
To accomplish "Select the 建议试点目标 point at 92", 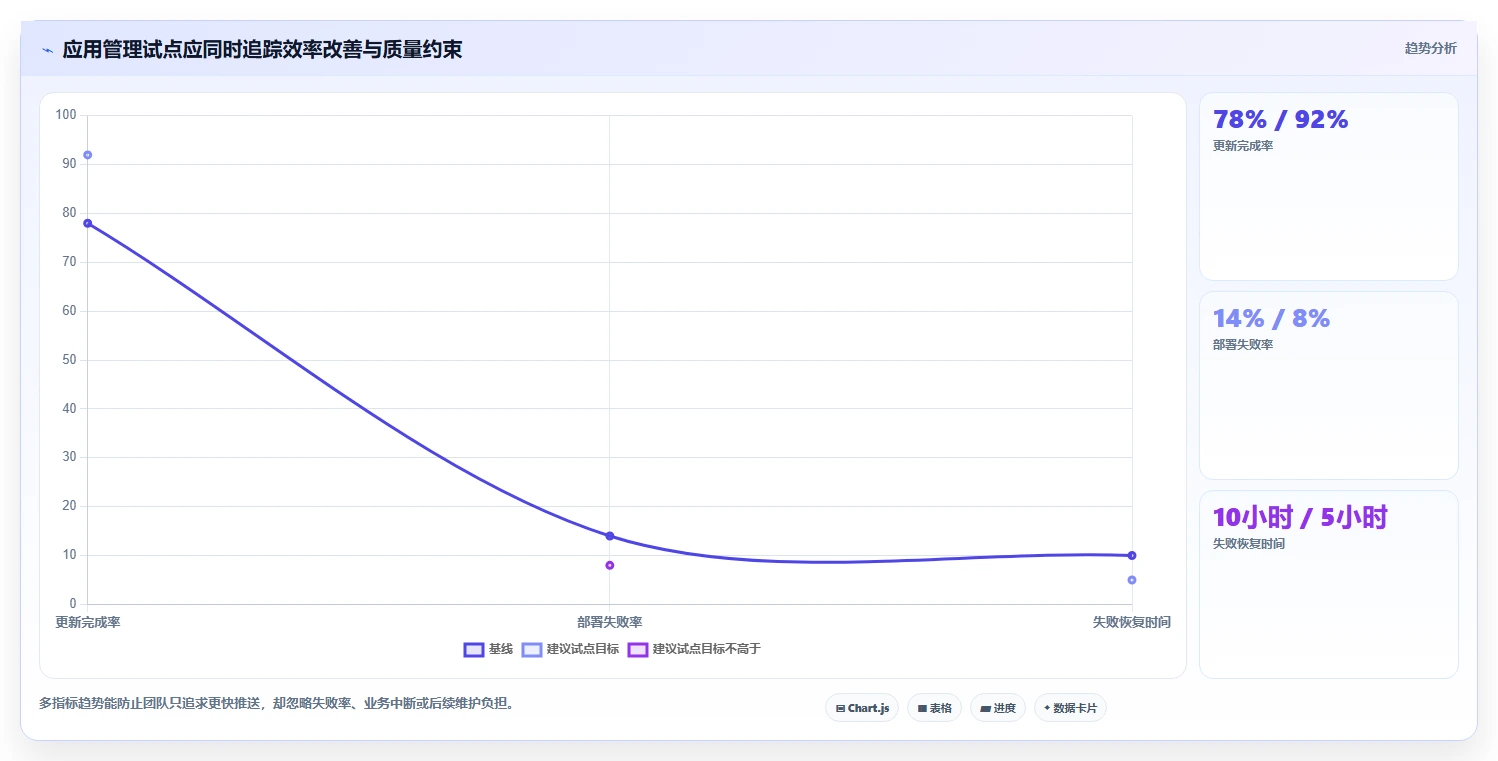I will pyautogui.click(x=88, y=155).
